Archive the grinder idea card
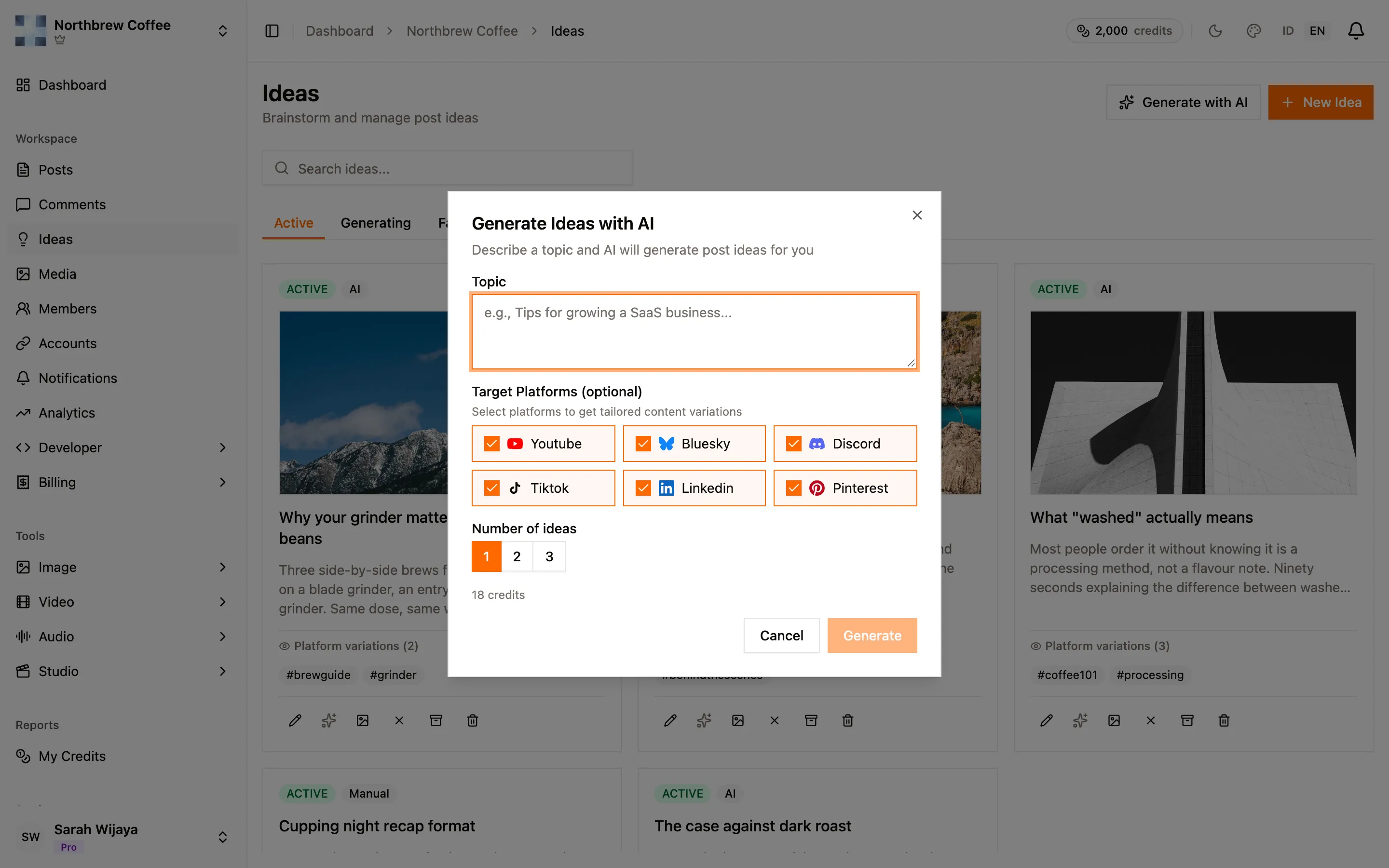This screenshot has width=1389, height=868. [x=436, y=720]
